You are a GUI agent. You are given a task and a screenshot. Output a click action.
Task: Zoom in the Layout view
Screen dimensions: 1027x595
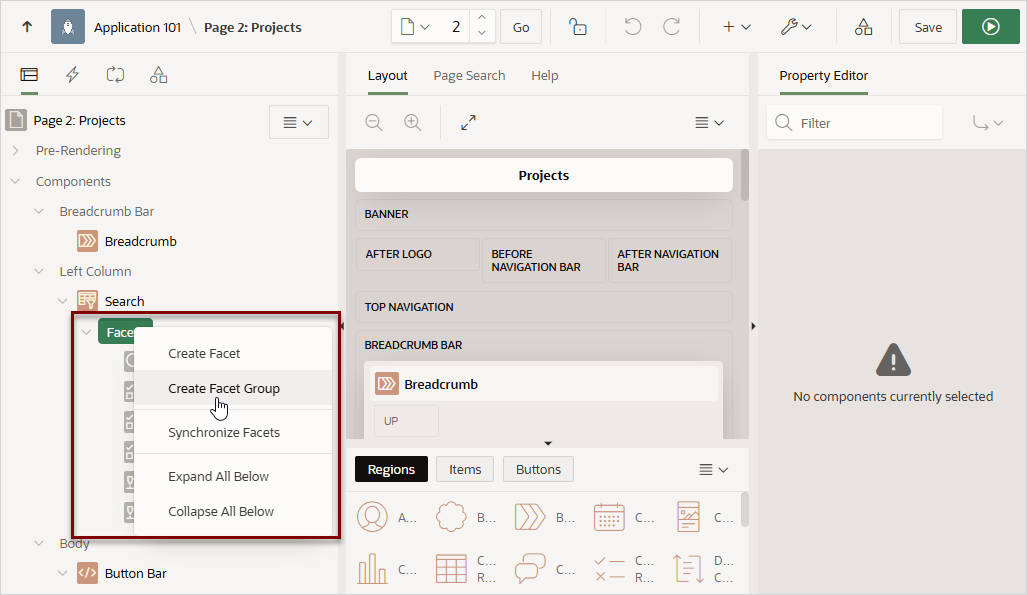(413, 123)
